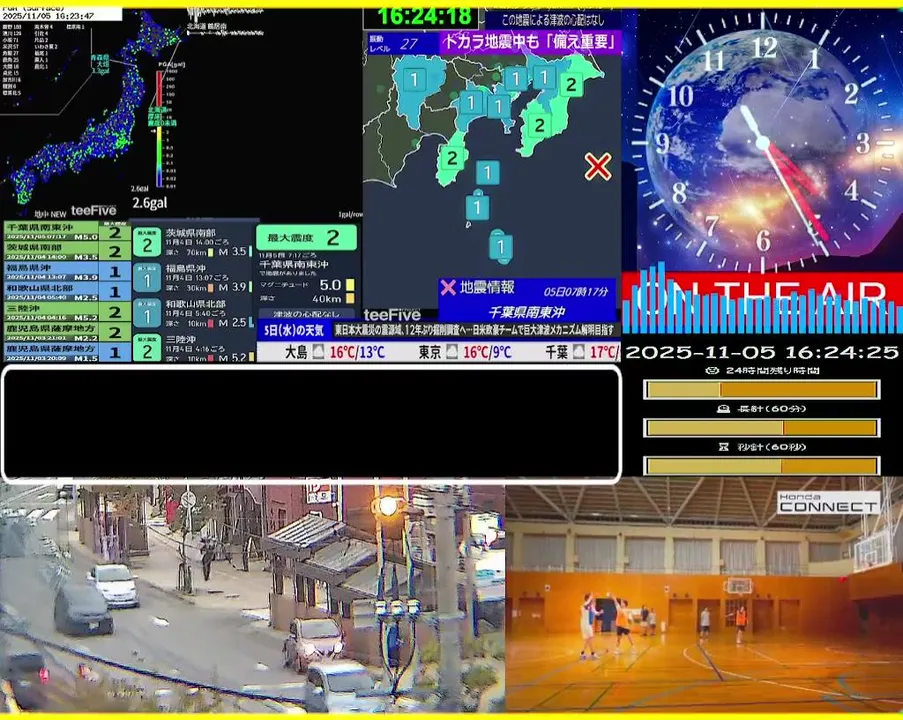
Task: Click the gymnasium basketball camera feed
Action: [704, 596]
